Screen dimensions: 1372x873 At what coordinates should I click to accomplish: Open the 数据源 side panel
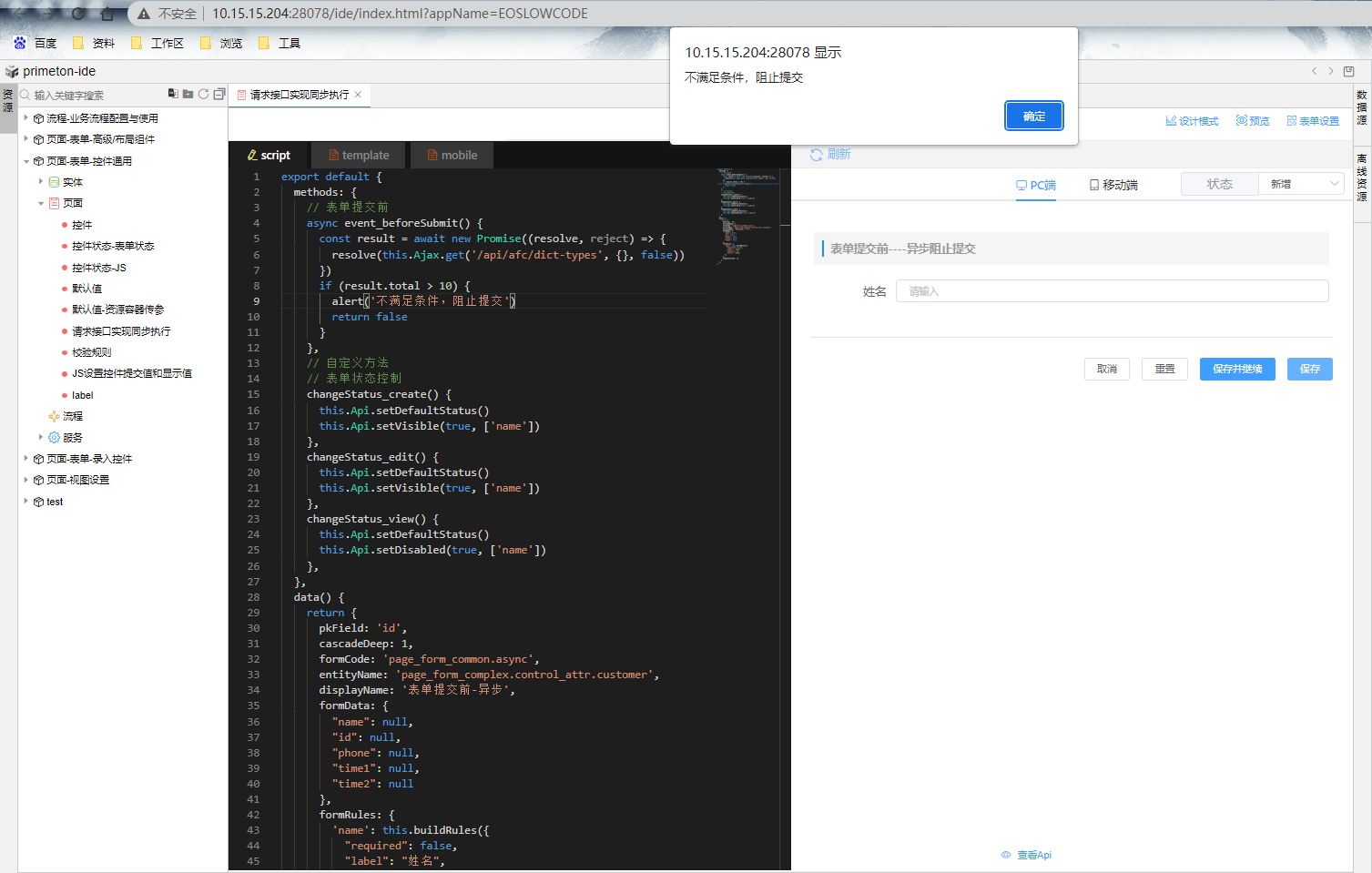coord(1362,107)
